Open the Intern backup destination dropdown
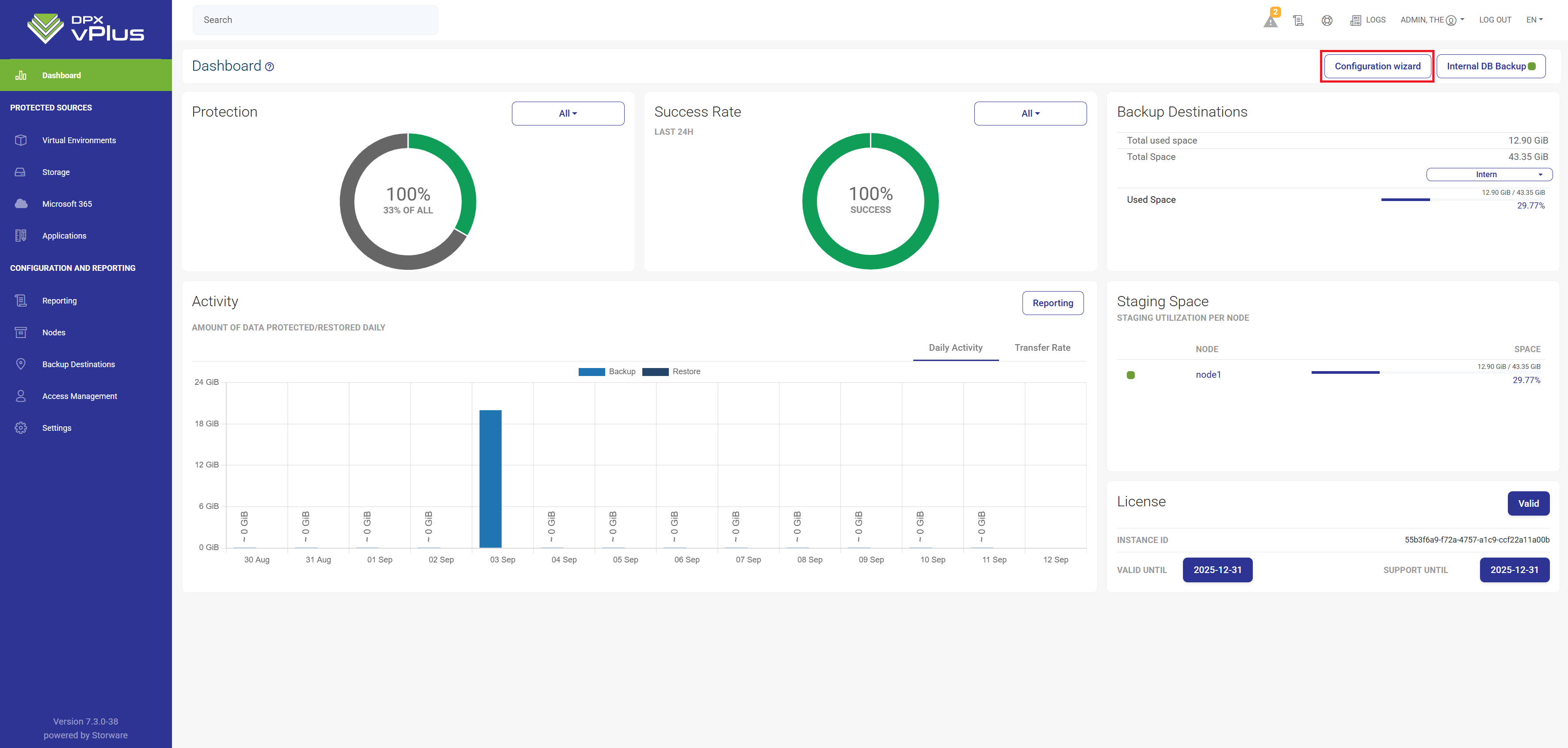Screen dimensions: 1568x748 (1489, 175)
